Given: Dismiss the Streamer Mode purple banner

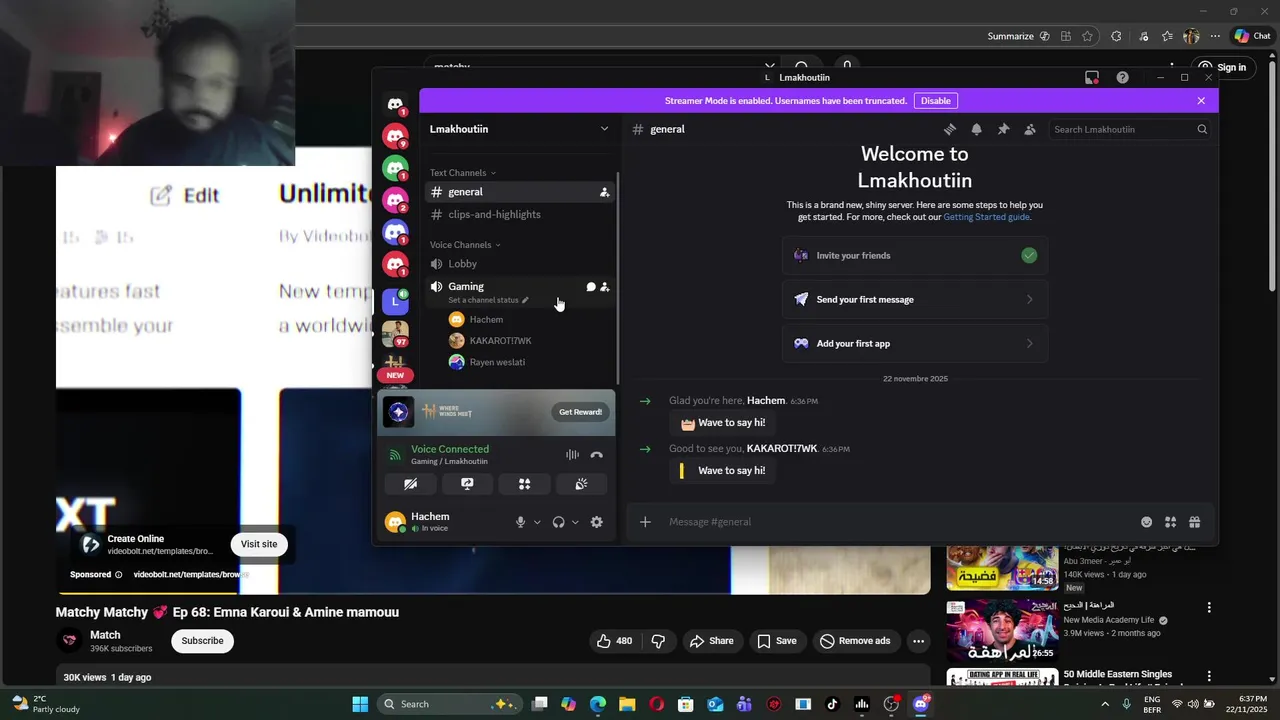Looking at the screenshot, I should 1201,101.
